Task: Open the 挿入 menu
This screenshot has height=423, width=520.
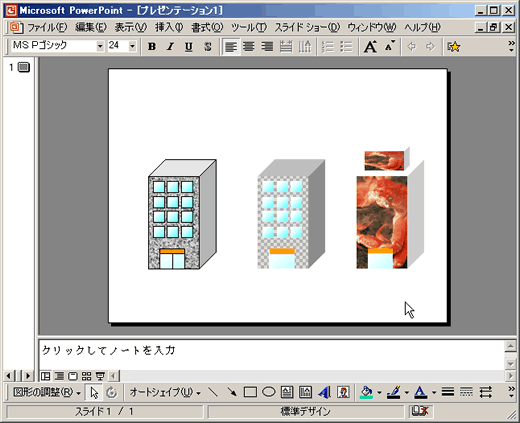Action: coord(169,27)
